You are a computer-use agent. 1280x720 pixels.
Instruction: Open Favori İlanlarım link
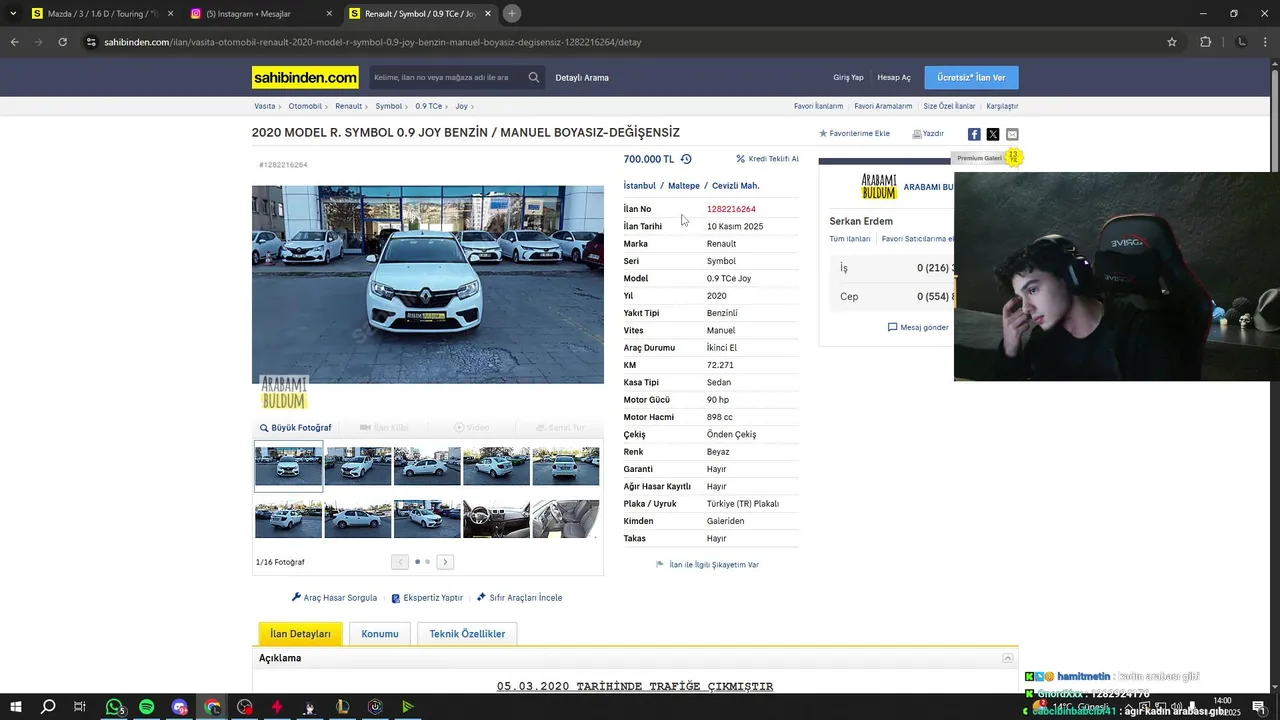coord(818,106)
